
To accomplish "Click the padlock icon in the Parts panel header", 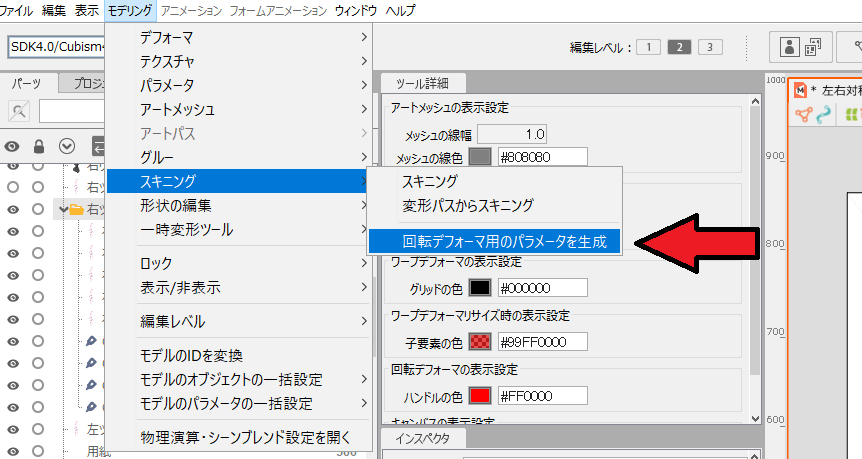I will (x=38, y=146).
